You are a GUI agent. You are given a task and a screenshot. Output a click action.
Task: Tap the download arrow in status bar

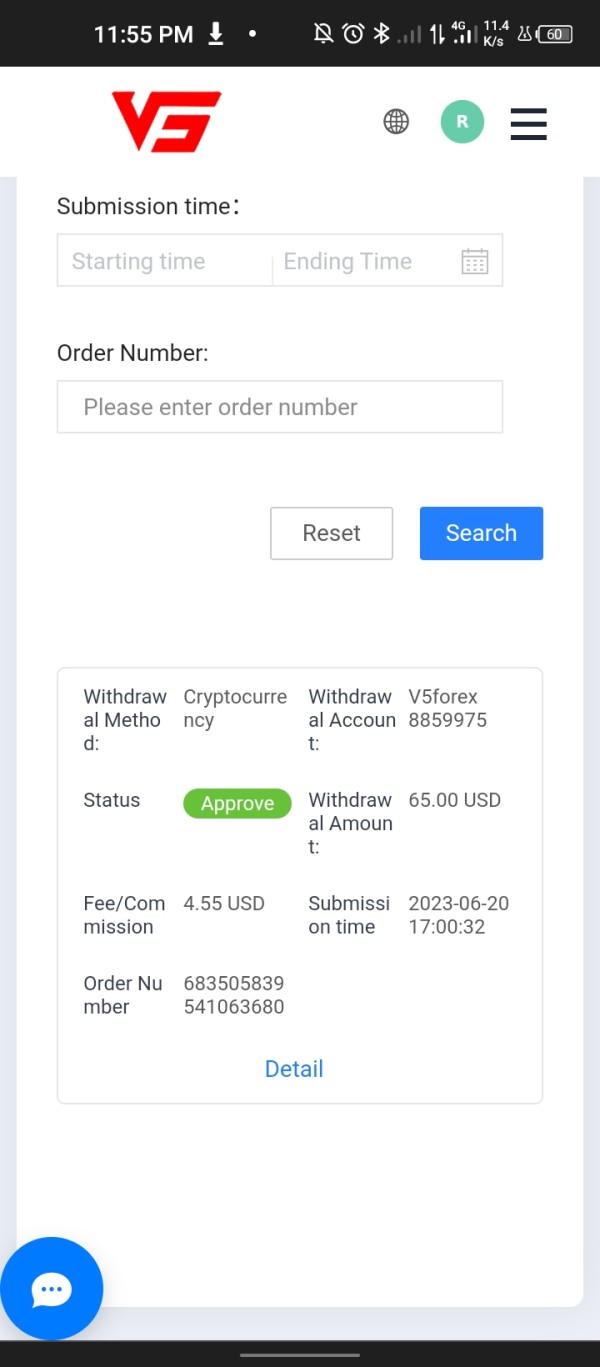pos(216,34)
